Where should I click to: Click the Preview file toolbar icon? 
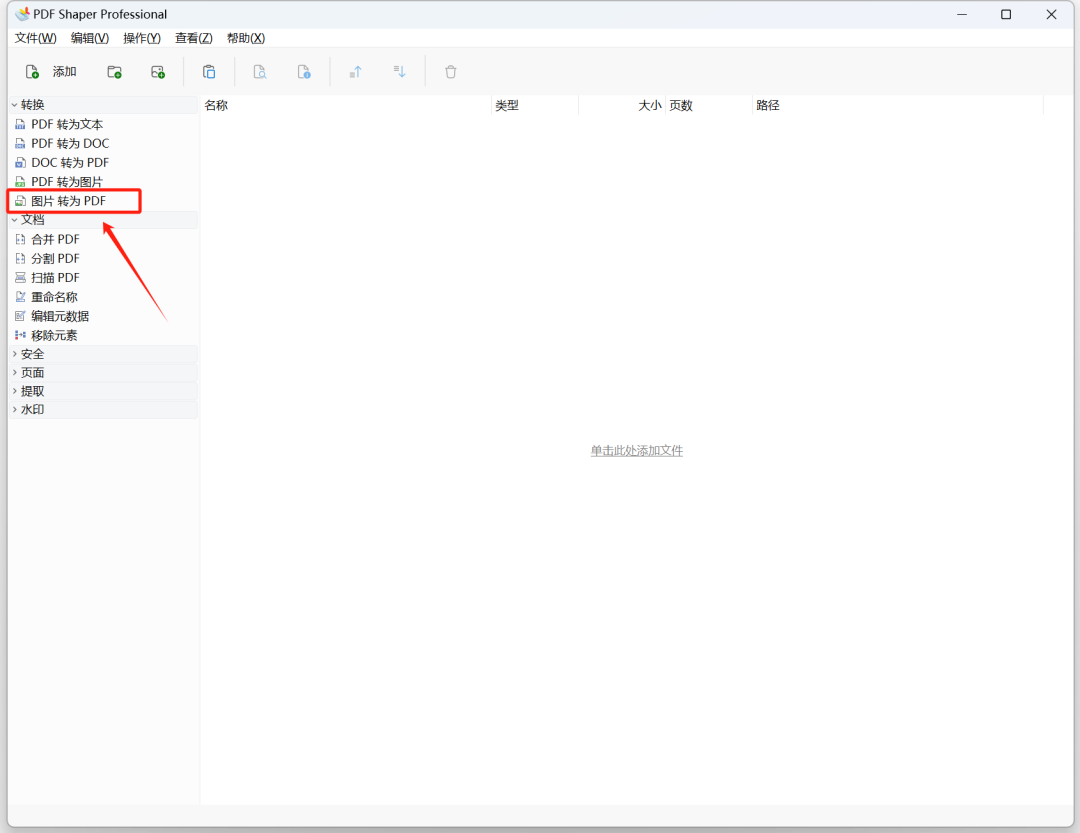(x=260, y=72)
